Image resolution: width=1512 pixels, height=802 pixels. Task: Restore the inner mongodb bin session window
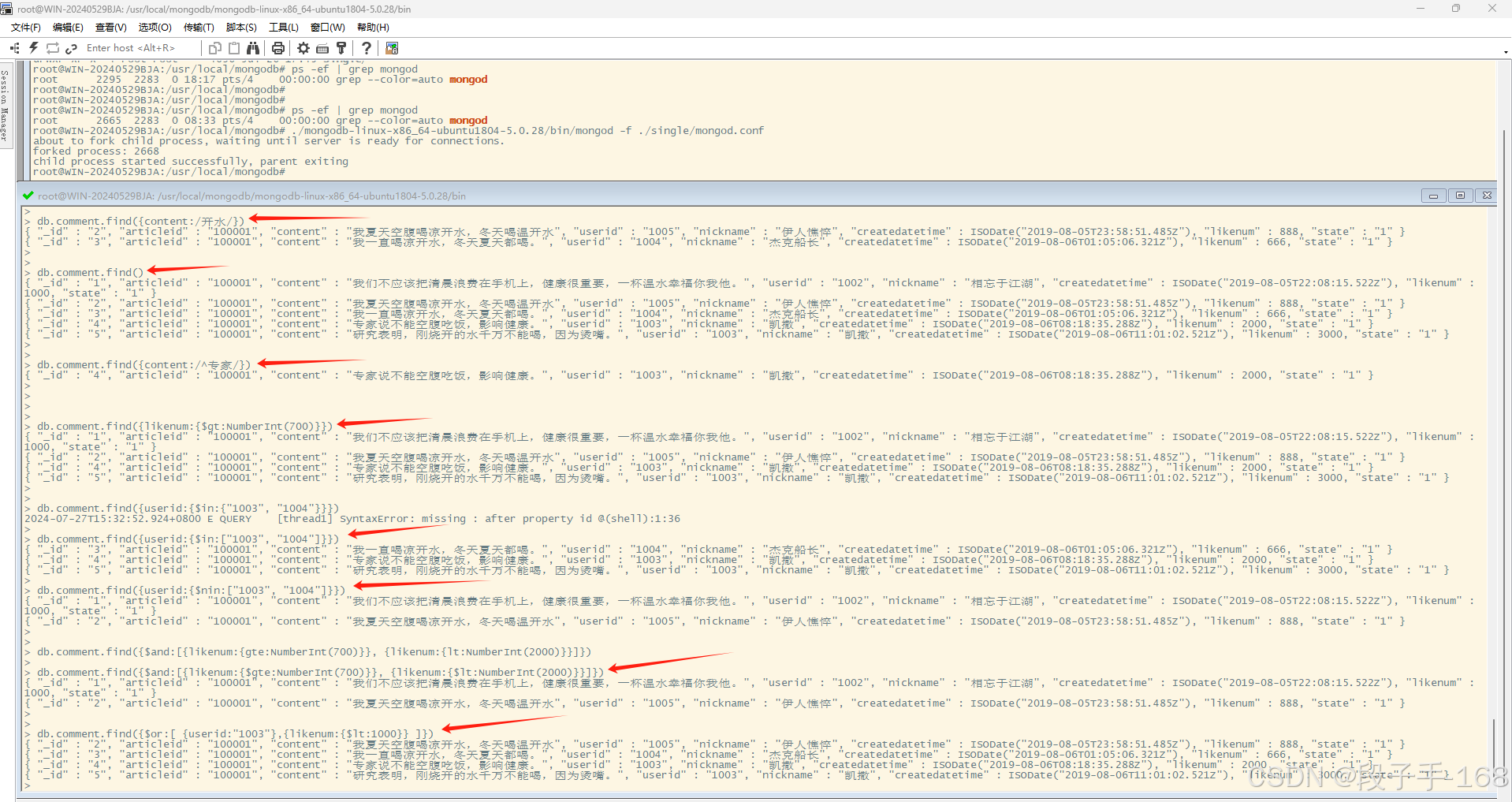1460,196
